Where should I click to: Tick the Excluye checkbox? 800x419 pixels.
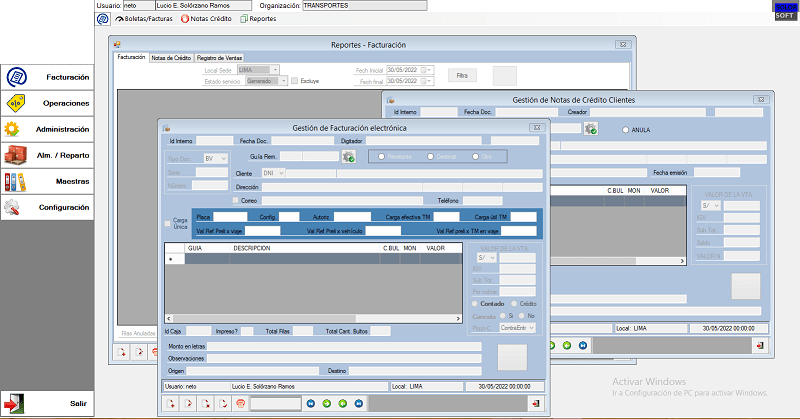(294, 81)
